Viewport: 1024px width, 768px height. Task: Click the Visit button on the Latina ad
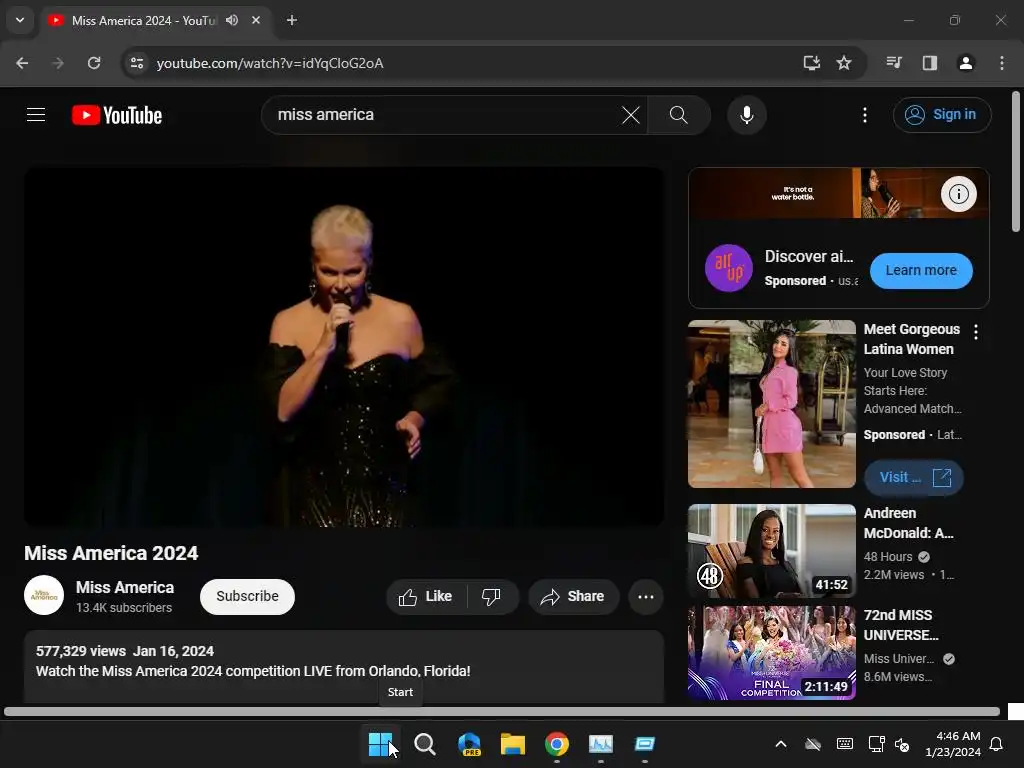(914, 477)
